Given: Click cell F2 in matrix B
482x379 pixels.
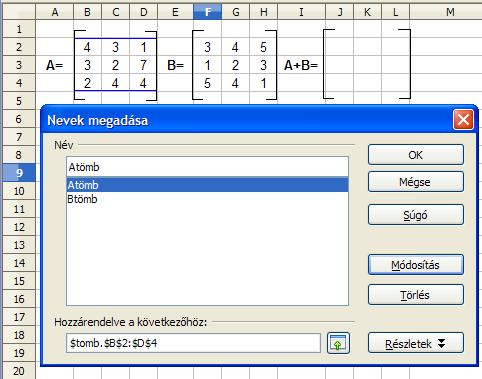Looking at the screenshot, I should coord(207,47).
